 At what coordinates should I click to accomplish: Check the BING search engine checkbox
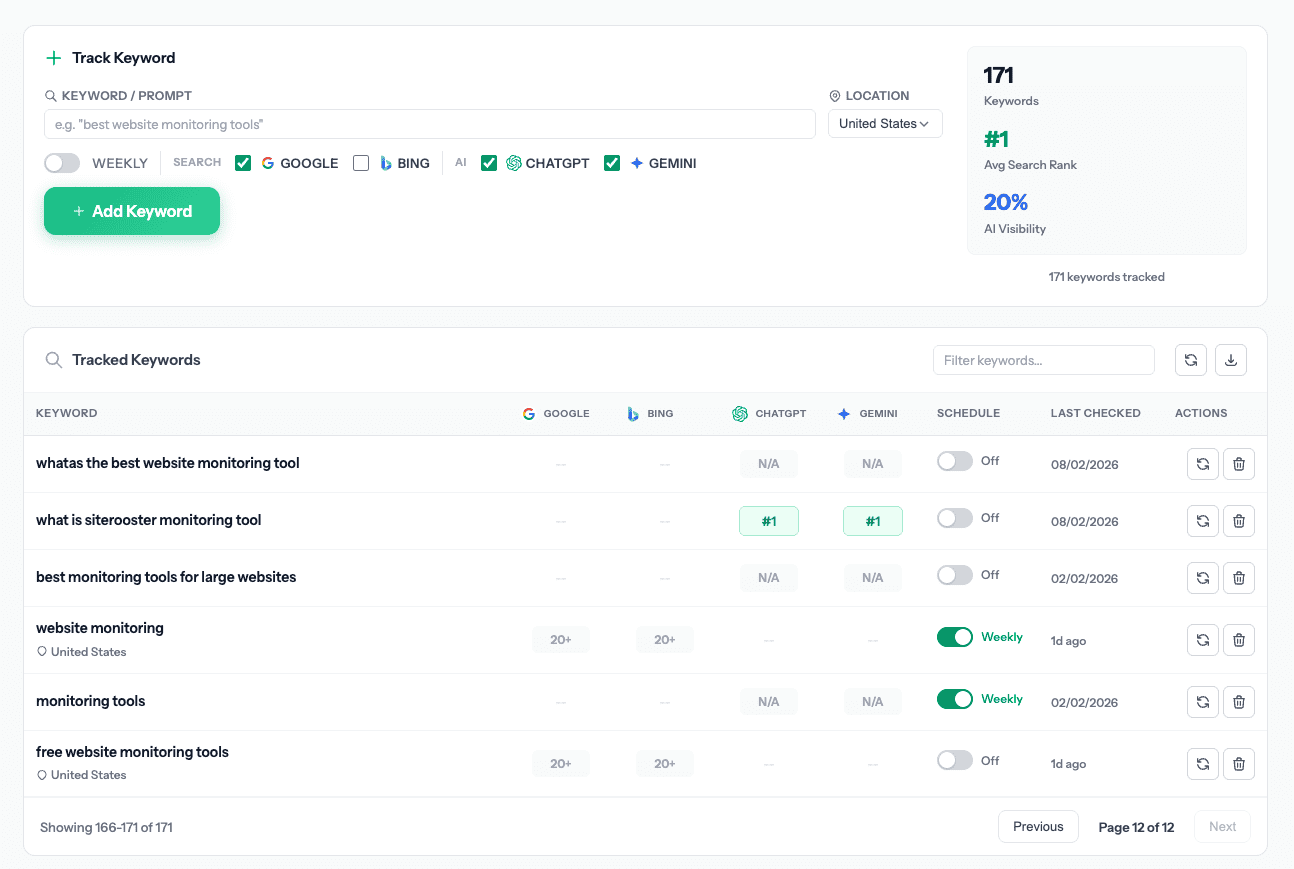[361, 162]
